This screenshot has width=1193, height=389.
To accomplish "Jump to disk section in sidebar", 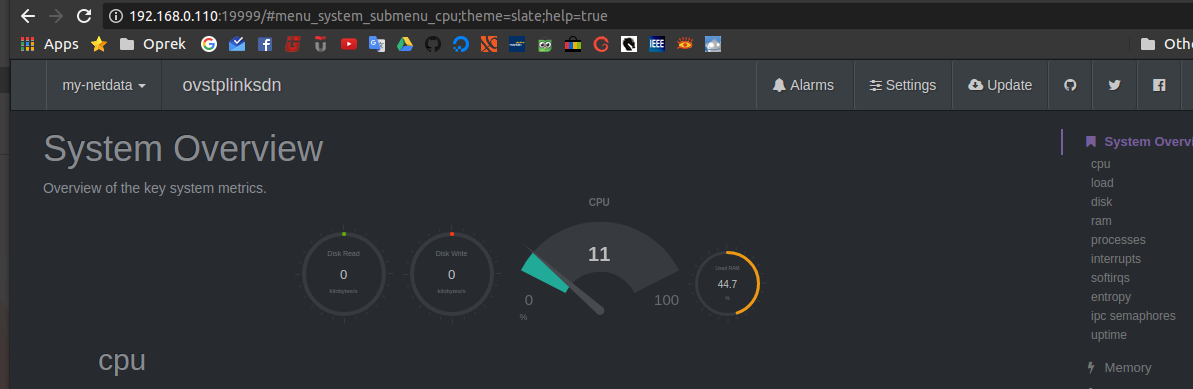I will point(1101,202).
